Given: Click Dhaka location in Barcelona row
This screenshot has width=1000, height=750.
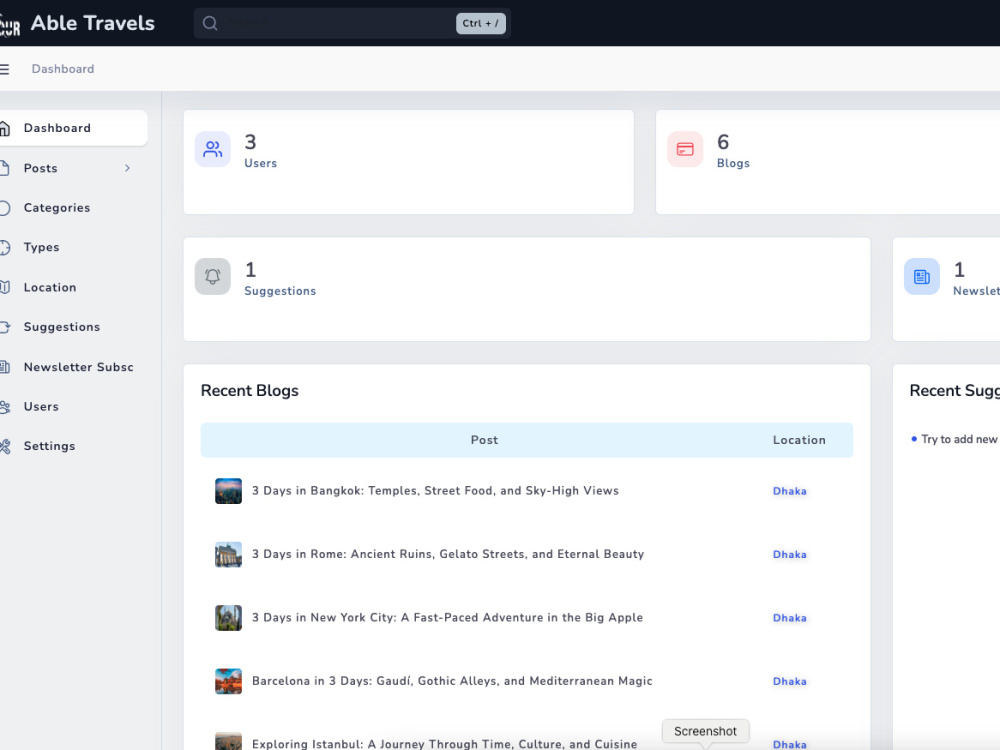Looking at the screenshot, I should [790, 682].
